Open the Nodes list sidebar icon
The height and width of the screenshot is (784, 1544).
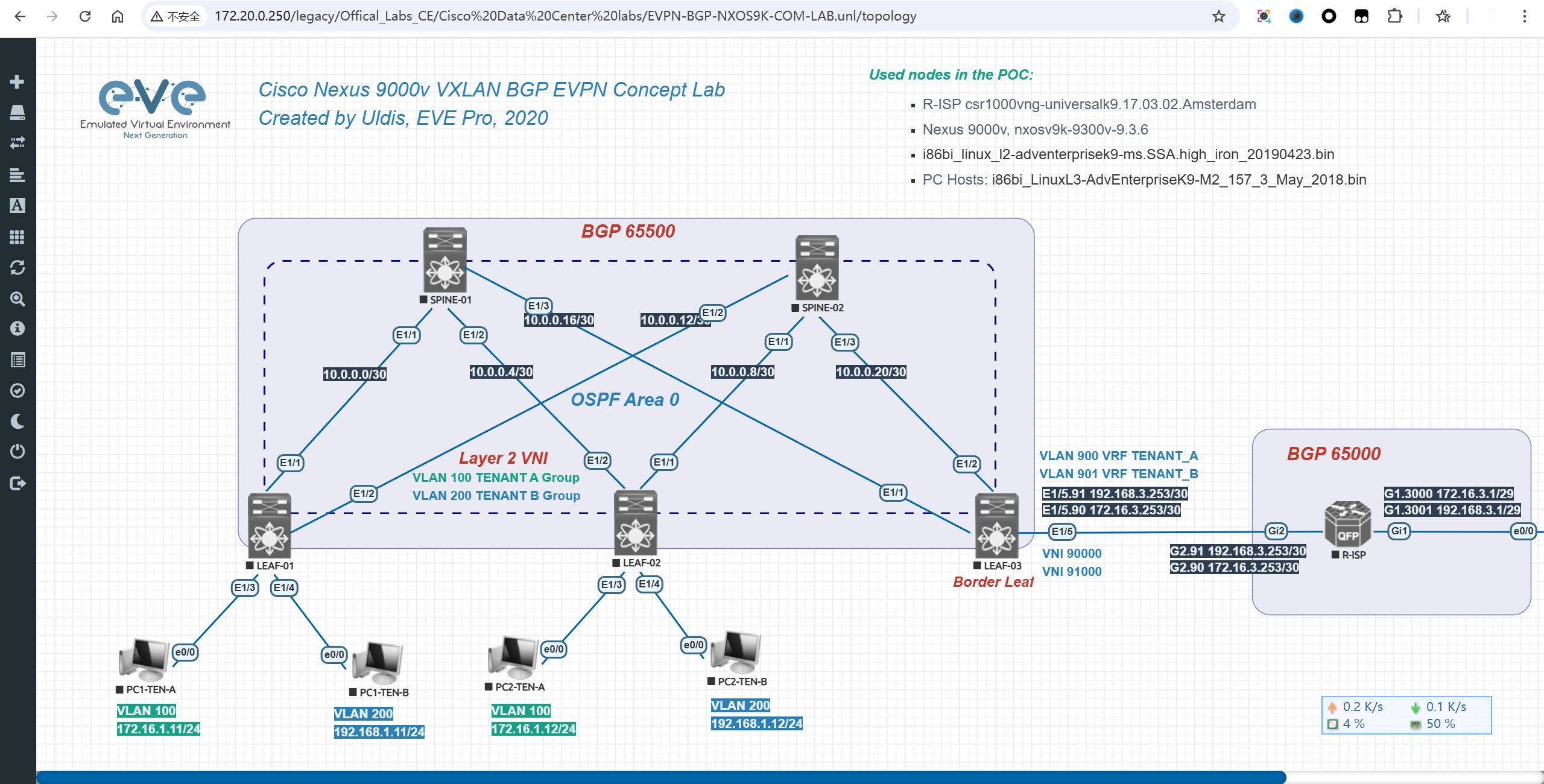coord(17,112)
